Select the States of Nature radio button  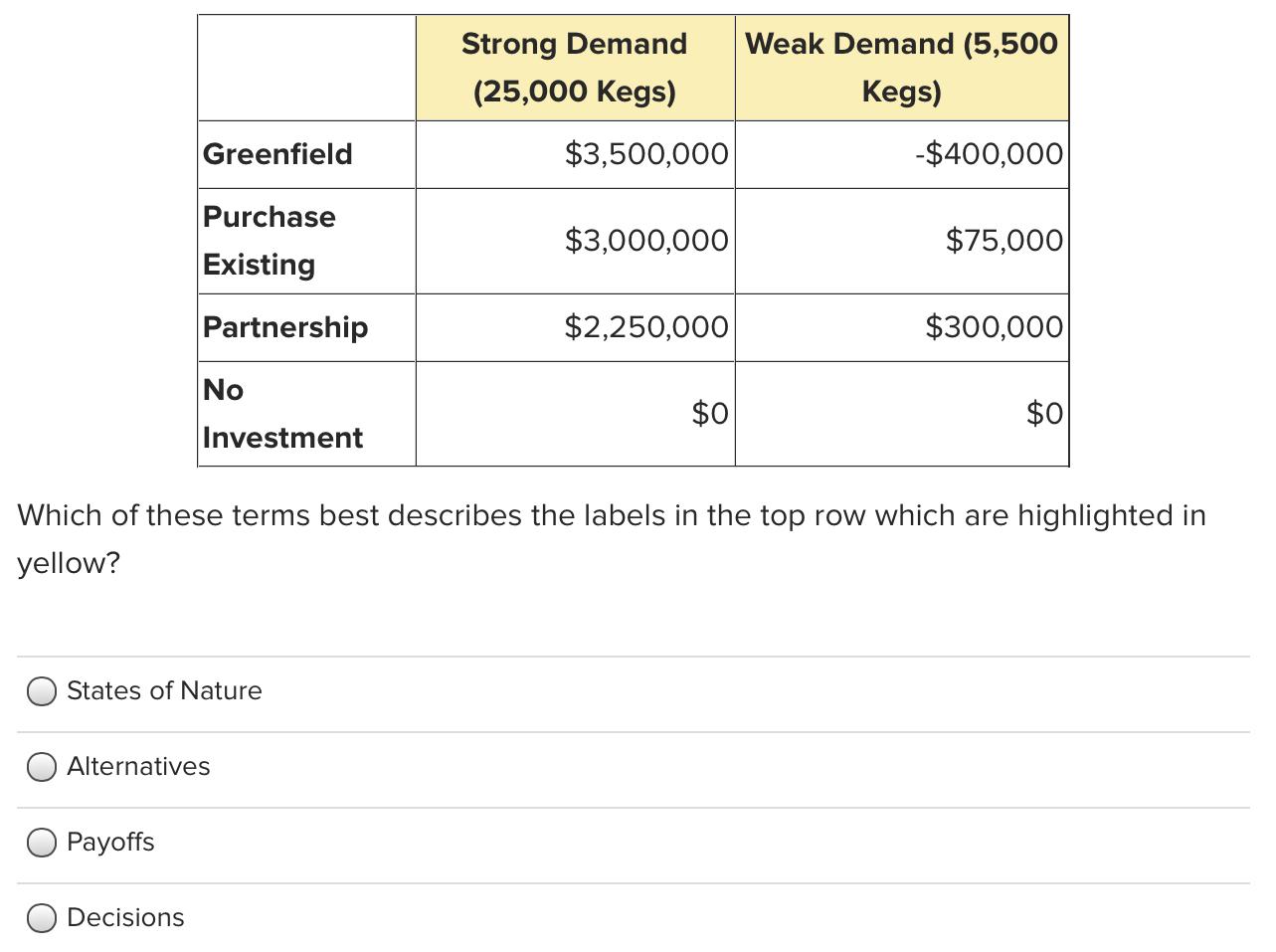tap(42, 690)
